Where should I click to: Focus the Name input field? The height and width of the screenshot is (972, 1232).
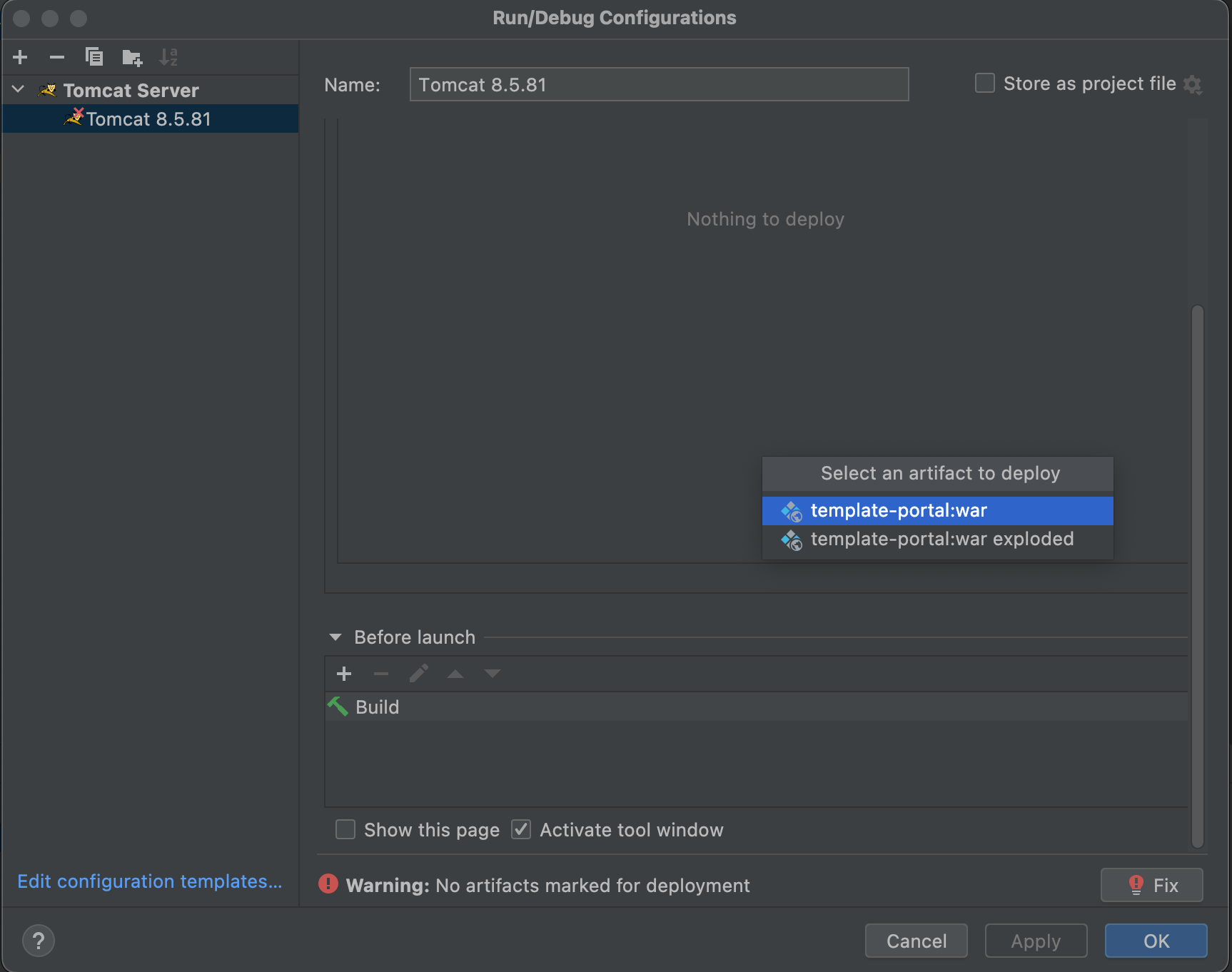pos(659,84)
